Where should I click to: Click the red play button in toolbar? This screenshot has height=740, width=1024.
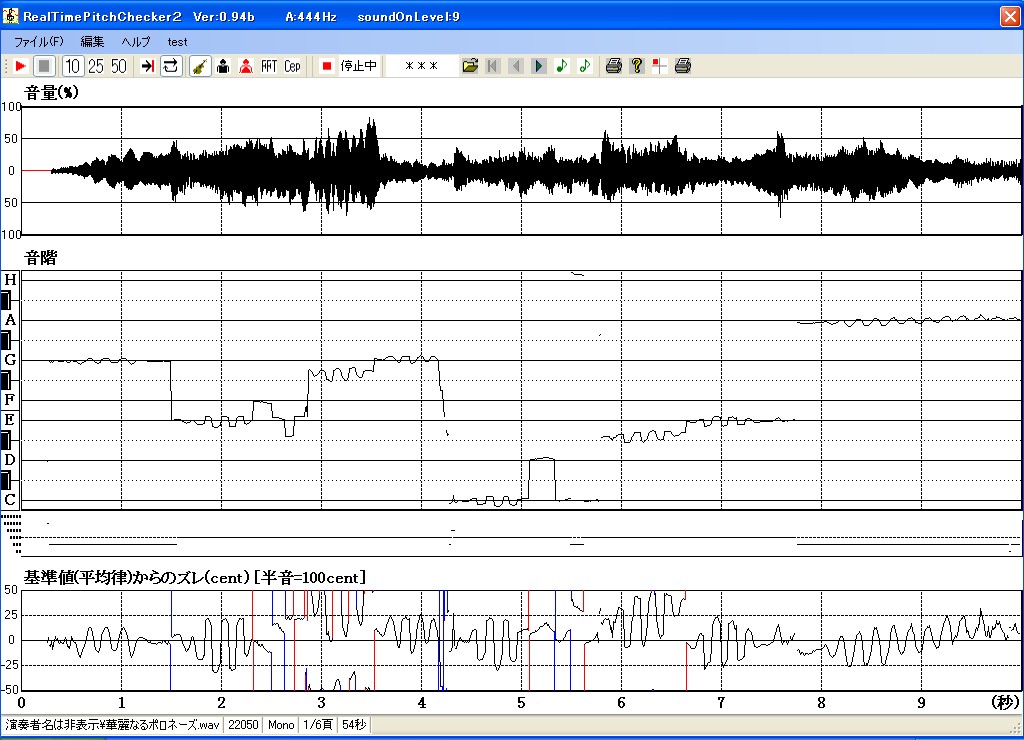tap(20, 66)
